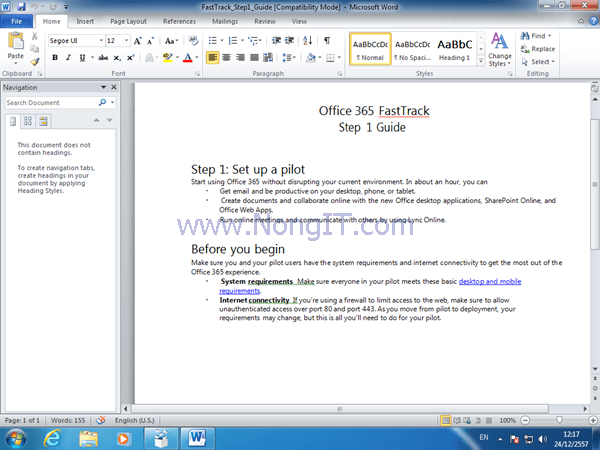The image size is (600, 450).
Task: Open Change Styles menu
Action: click(500, 49)
